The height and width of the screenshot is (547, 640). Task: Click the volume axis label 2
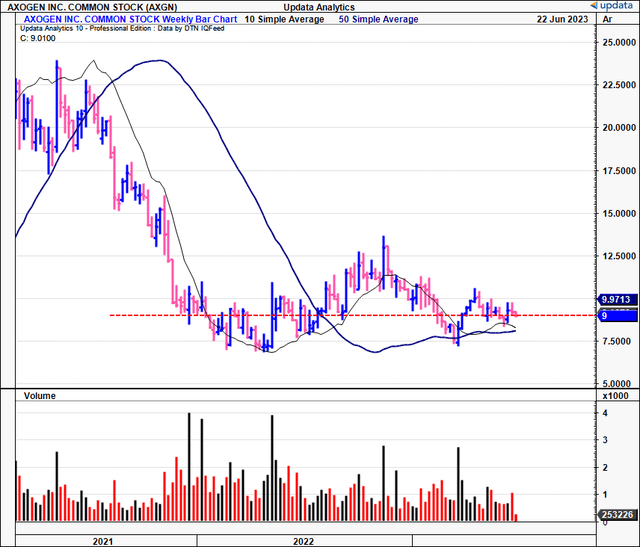605,467
